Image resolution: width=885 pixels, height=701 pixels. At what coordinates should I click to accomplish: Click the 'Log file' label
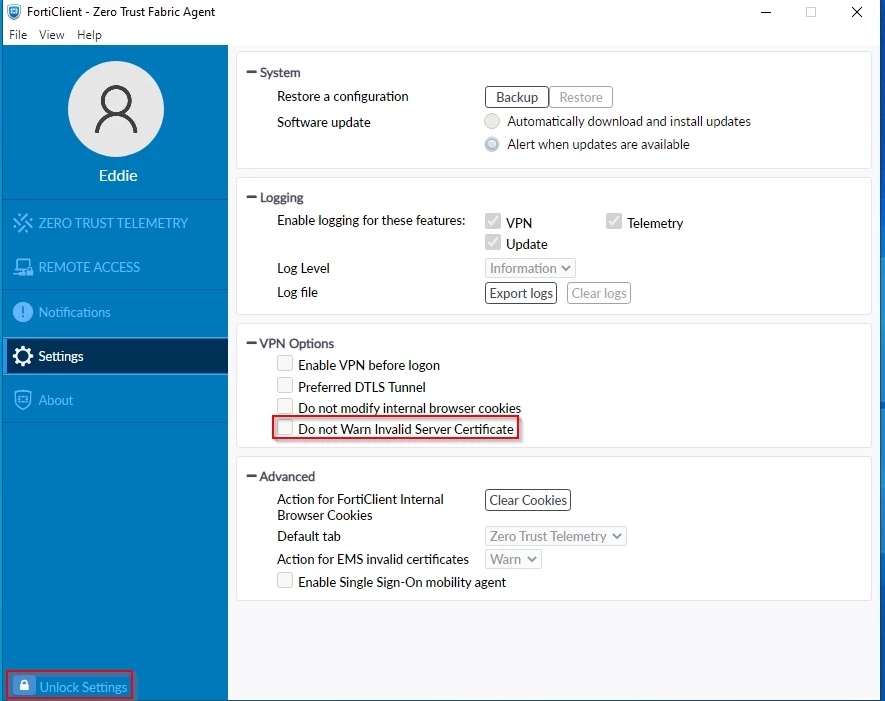pos(297,292)
